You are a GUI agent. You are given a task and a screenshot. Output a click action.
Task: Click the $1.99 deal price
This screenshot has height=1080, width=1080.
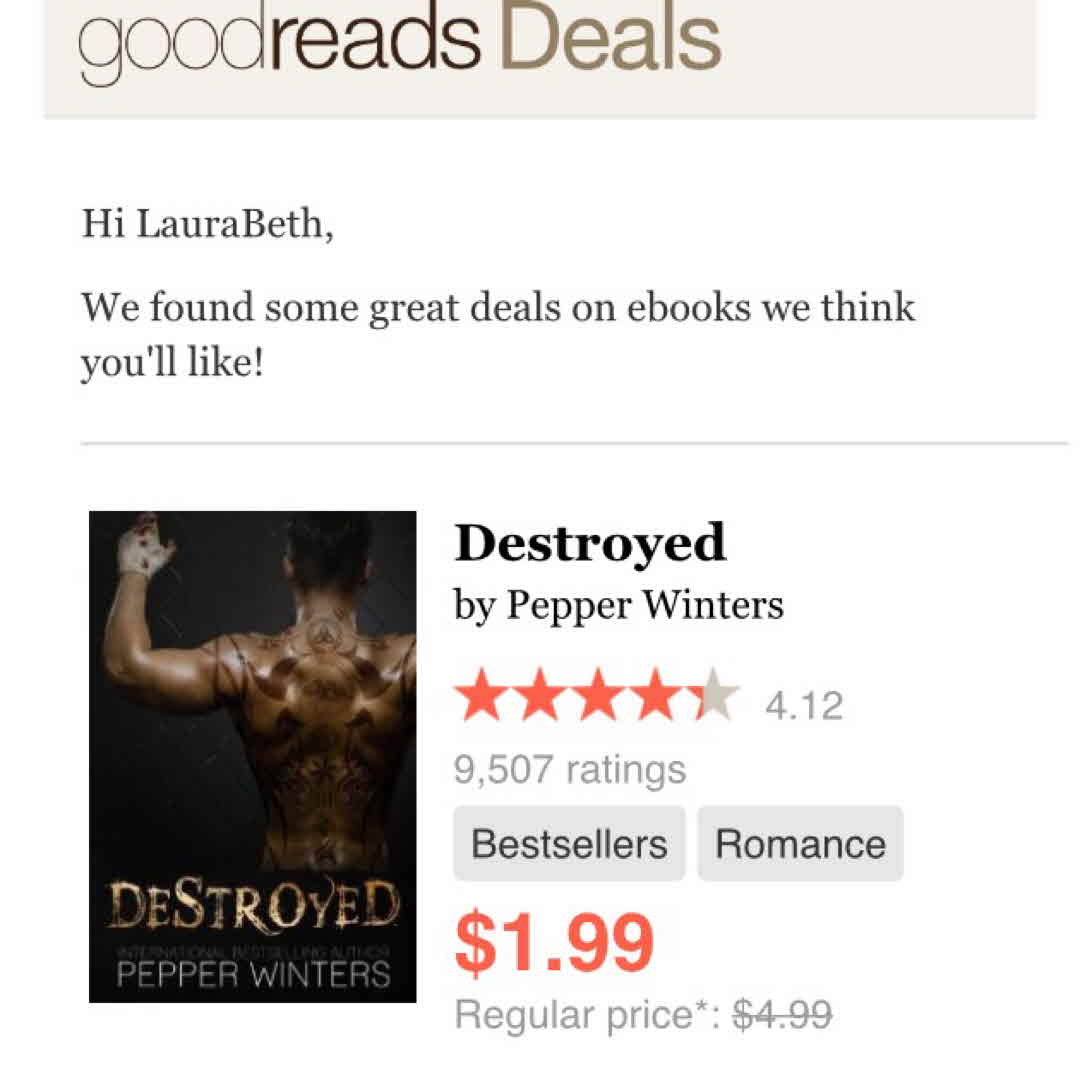[554, 943]
